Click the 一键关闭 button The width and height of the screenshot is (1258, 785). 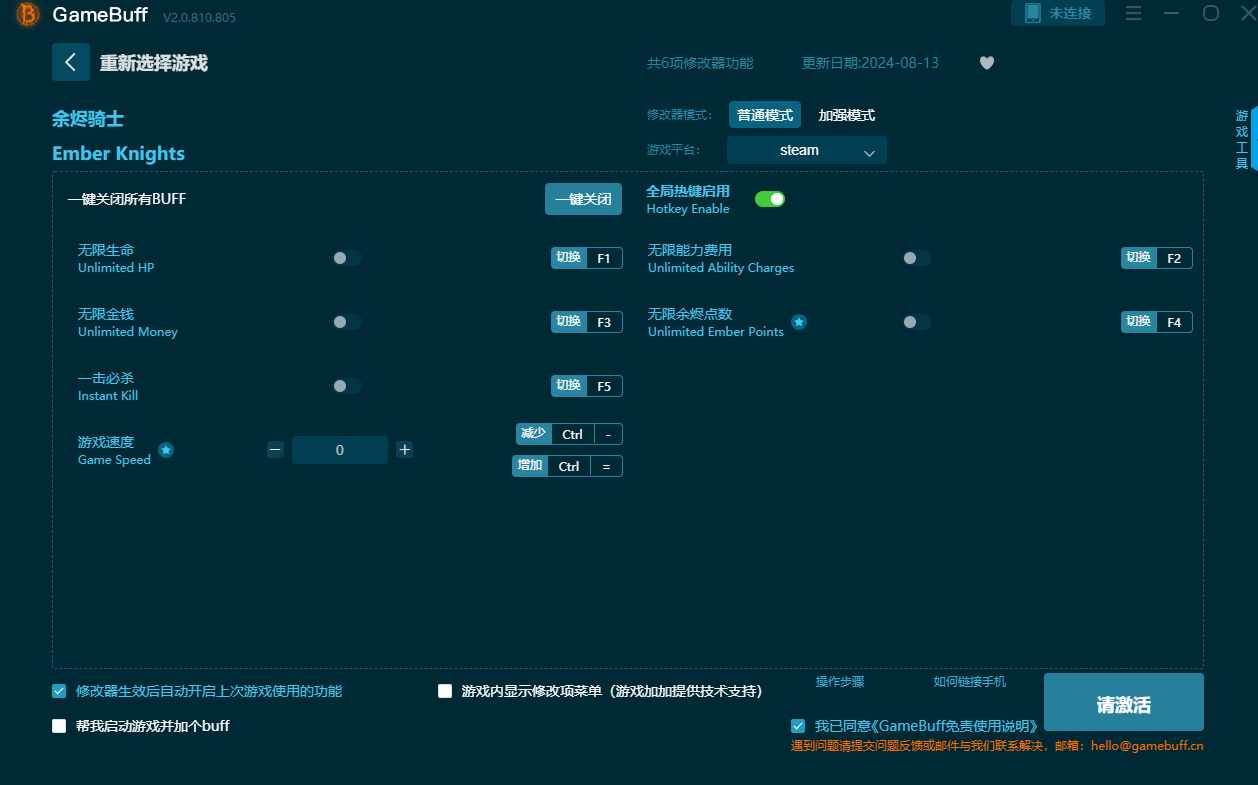(583, 199)
